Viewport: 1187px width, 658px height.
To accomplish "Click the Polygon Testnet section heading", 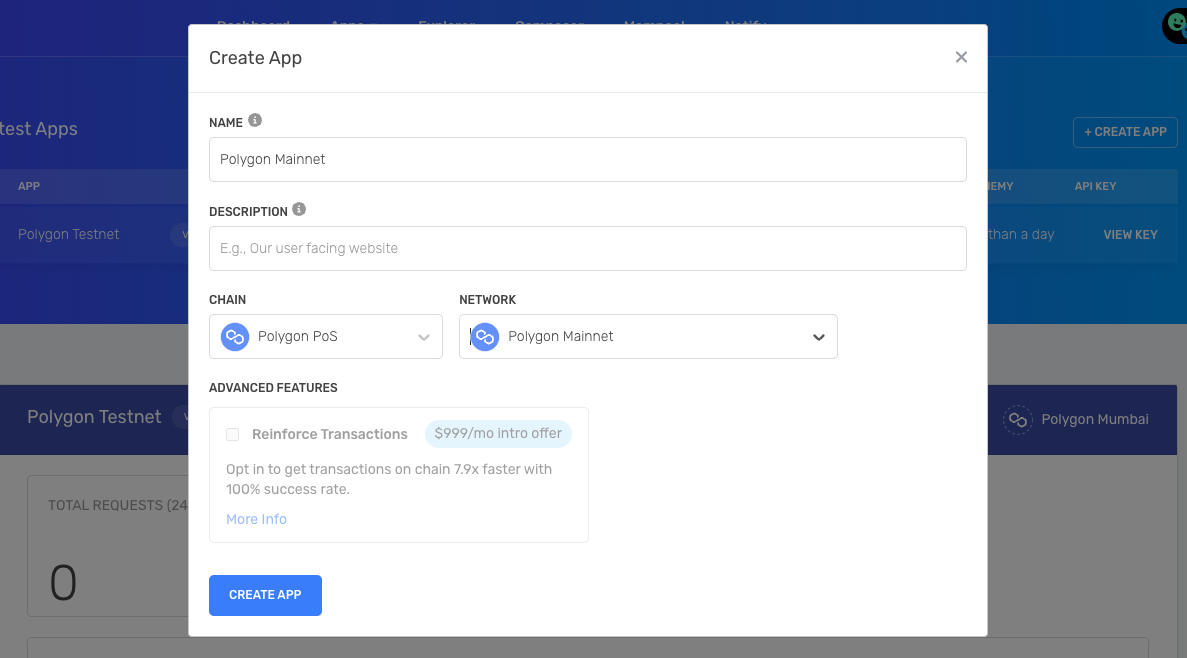I will (94, 417).
